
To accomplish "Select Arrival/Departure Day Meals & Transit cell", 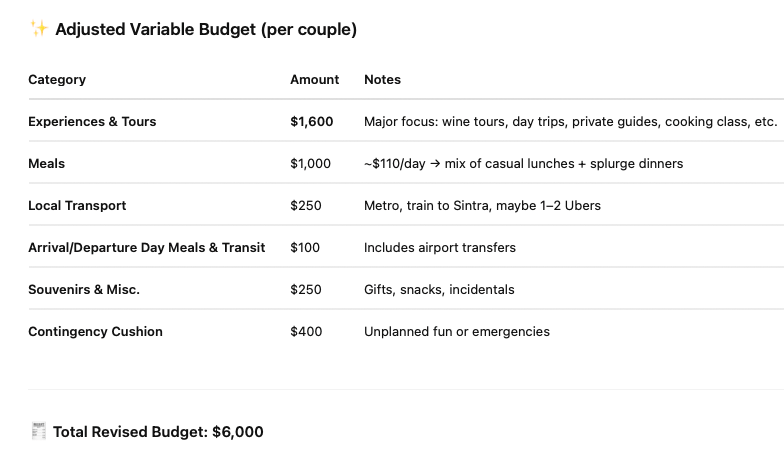I will [x=146, y=248].
